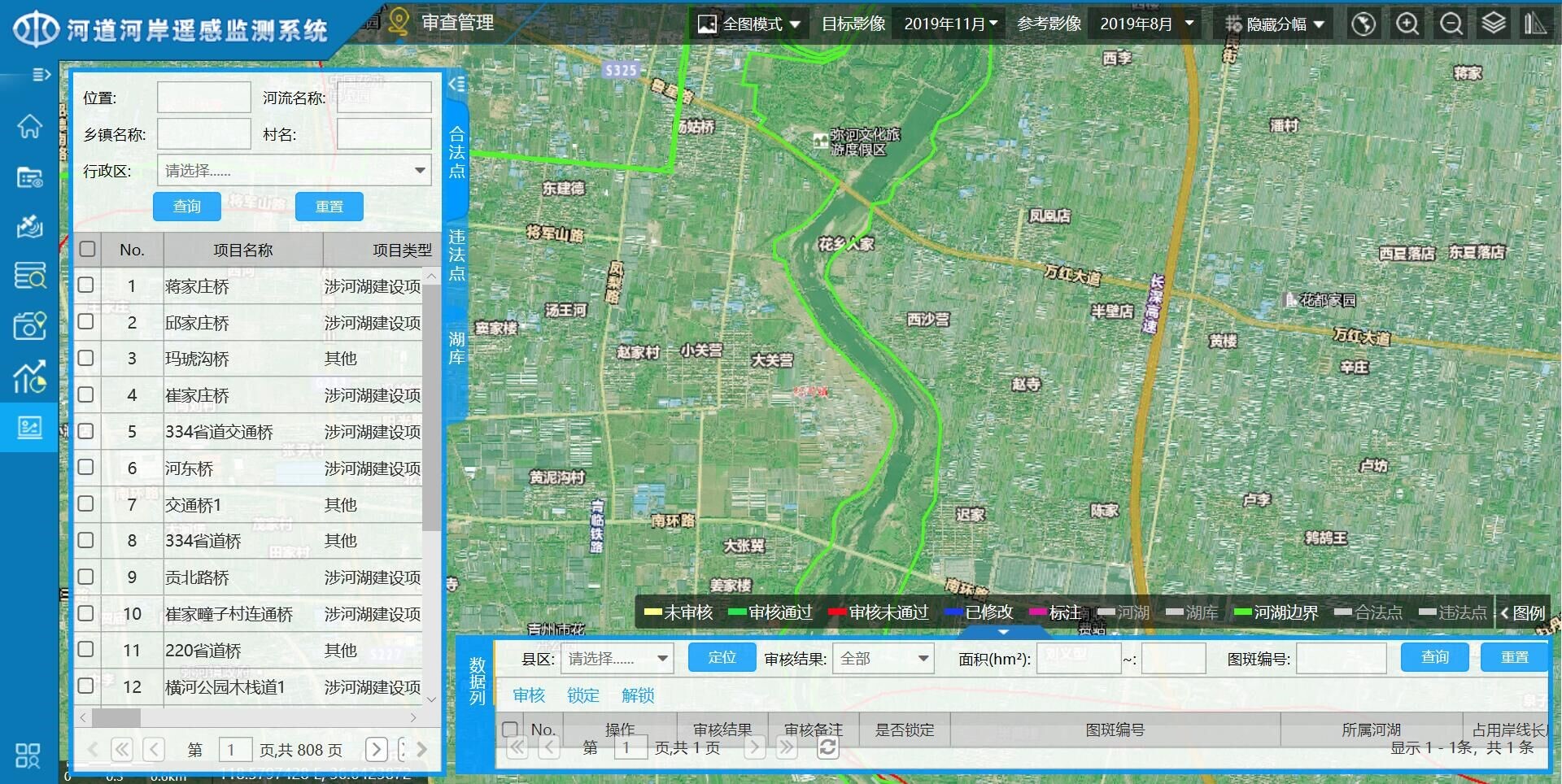
Task: Click the globe full-extent map icon
Action: tap(1363, 24)
